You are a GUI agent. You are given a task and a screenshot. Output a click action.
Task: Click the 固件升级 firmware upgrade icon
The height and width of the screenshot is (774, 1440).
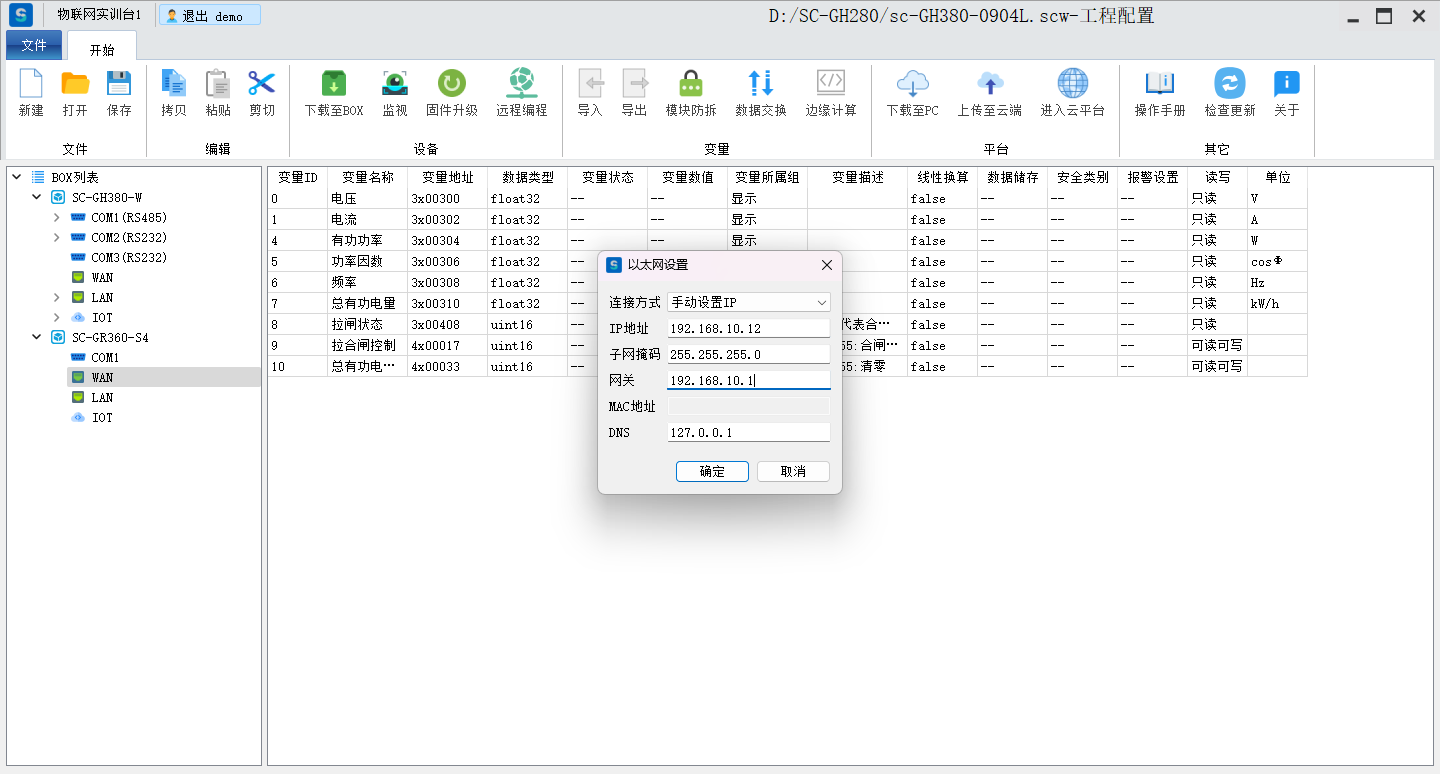(451, 85)
